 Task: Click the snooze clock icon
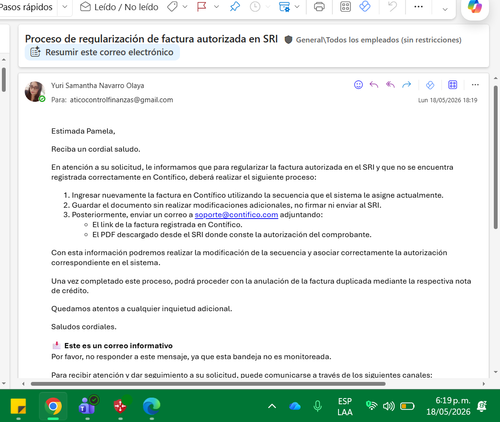[x=255, y=7]
